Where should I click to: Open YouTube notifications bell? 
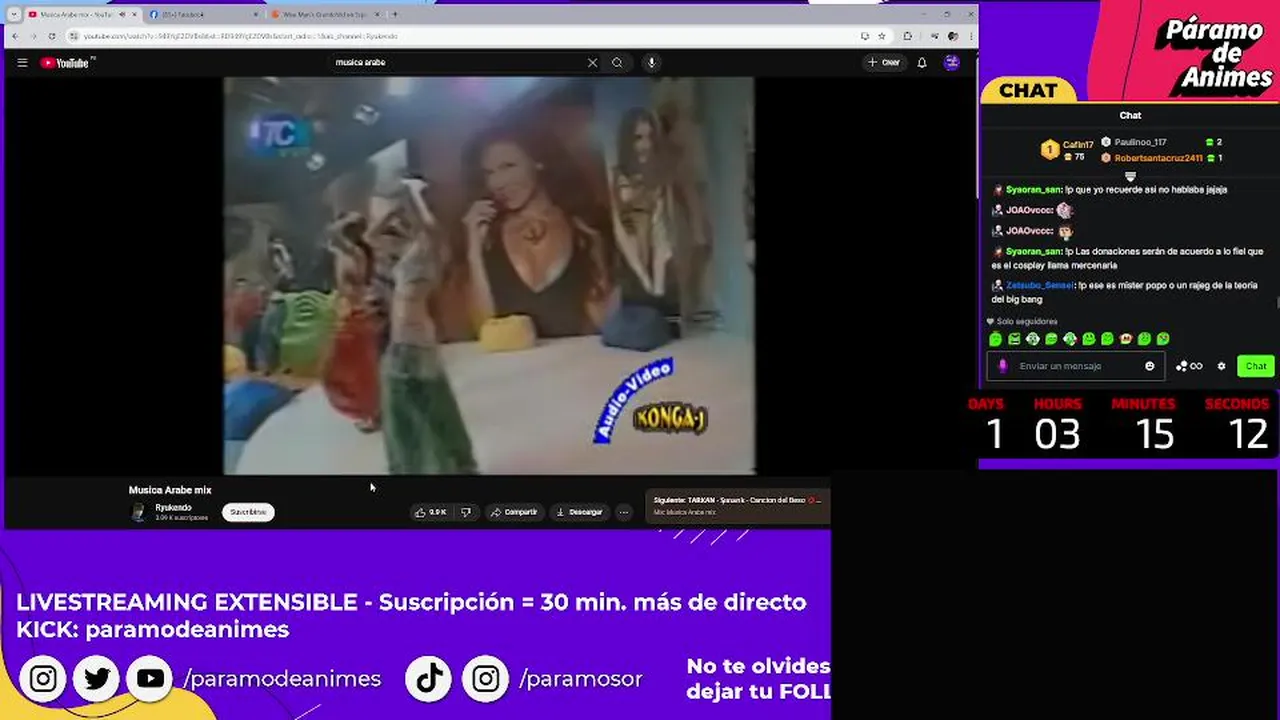pos(922,62)
